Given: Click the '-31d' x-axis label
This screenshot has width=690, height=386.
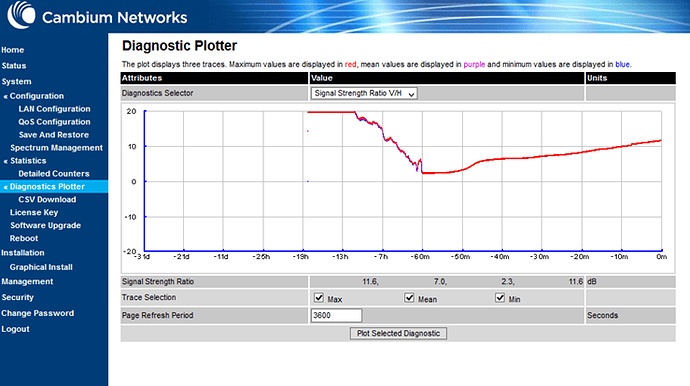Looking at the screenshot, I should click(x=142, y=257).
